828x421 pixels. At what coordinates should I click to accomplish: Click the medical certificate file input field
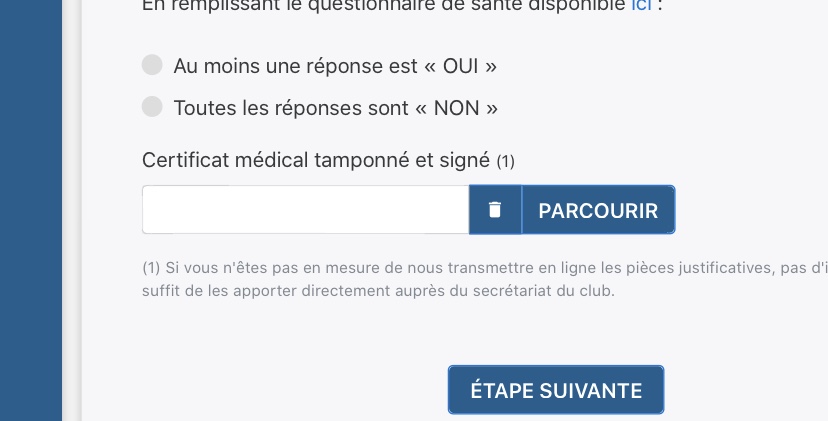point(305,210)
